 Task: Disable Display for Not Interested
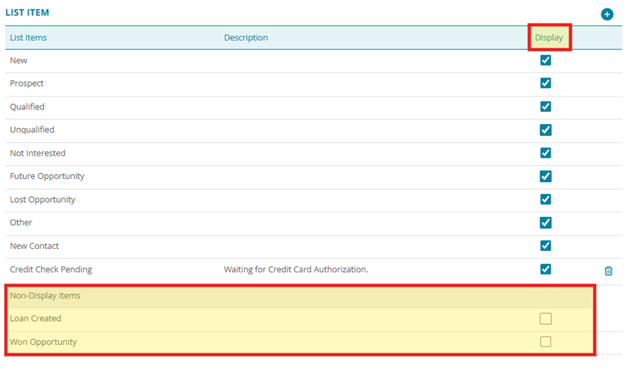coord(545,153)
